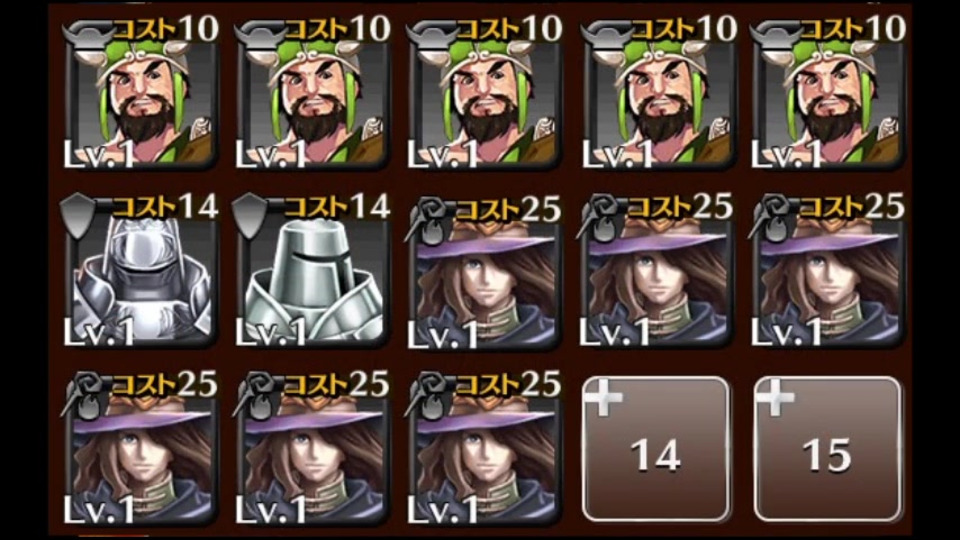Choose the middle bandit unit in the top row
960x540 pixels.
pos(484,94)
